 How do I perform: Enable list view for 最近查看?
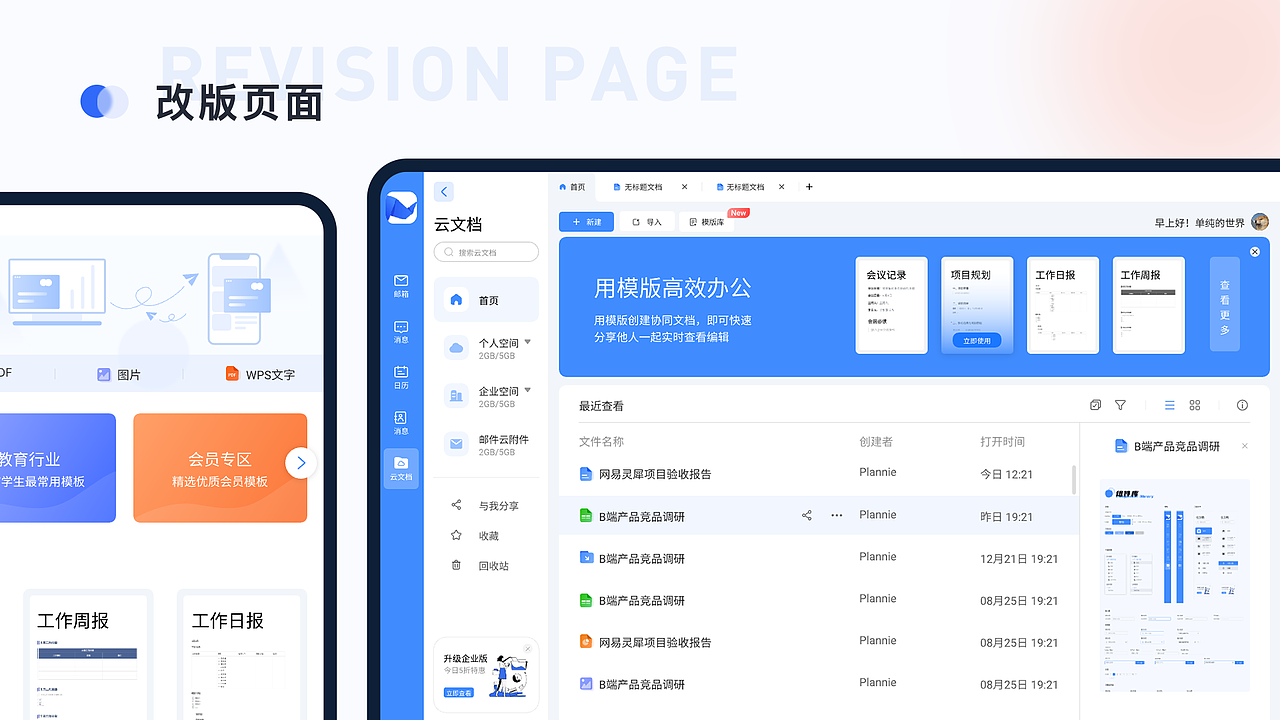tap(1169, 405)
